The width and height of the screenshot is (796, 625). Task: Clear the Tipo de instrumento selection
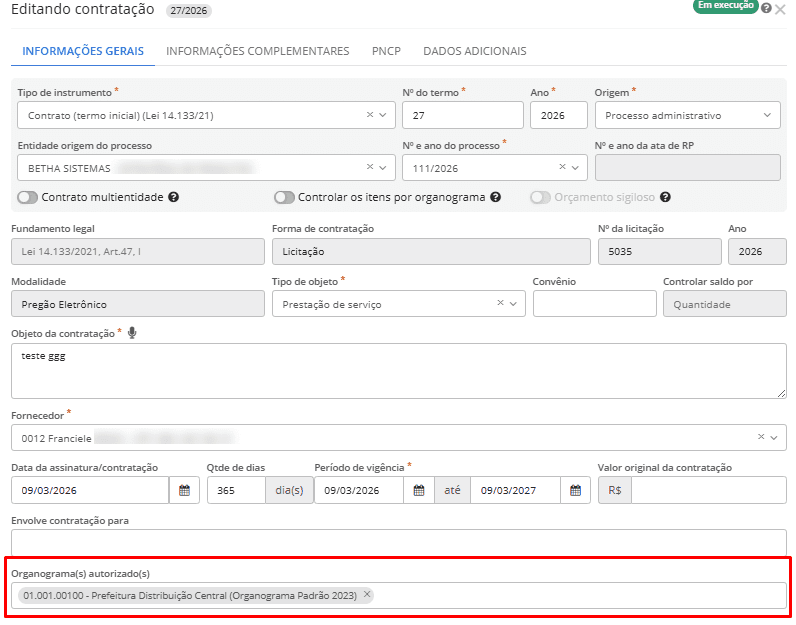pyautogui.click(x=369, y=115)
